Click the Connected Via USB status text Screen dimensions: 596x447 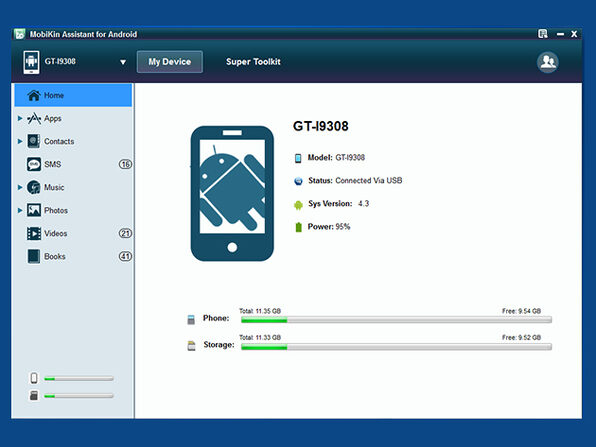(369, 181)
